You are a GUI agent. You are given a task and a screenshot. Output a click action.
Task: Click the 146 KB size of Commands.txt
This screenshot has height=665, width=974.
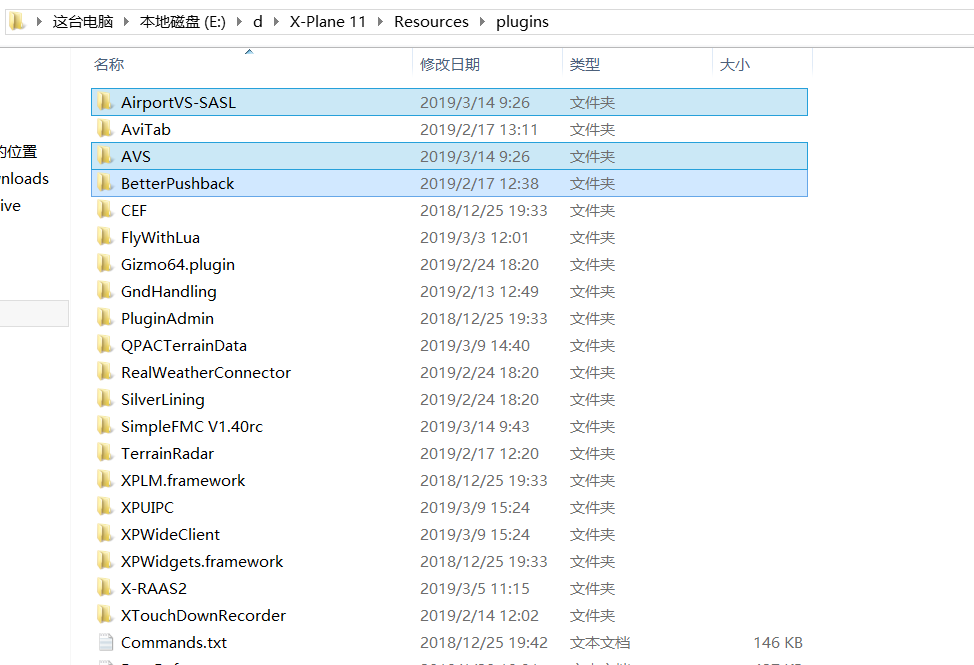(x=778, y=642)
